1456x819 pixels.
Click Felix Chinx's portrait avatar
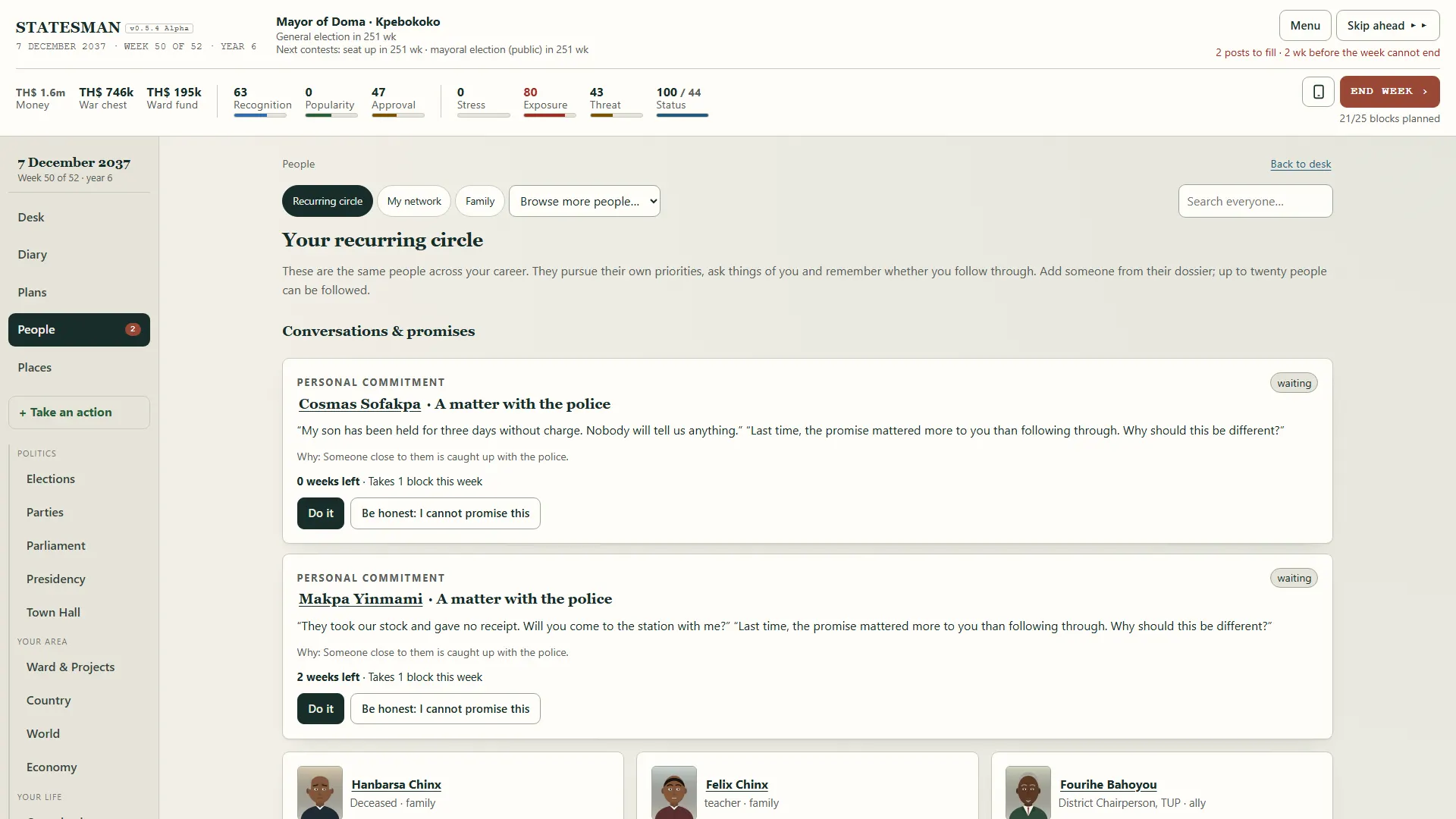(x=674, y=792)
